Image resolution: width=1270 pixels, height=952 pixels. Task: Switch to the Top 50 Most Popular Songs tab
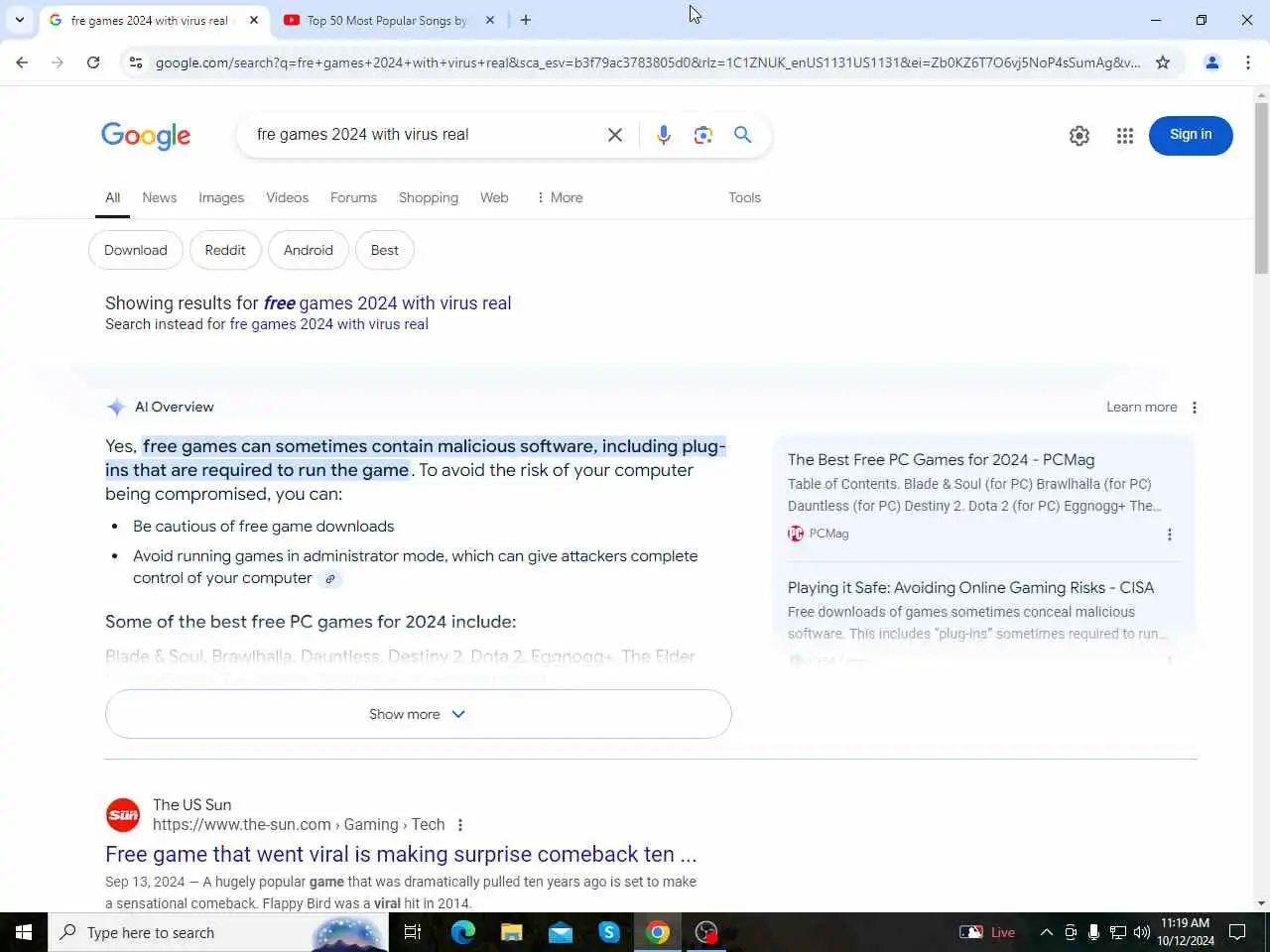387,20
